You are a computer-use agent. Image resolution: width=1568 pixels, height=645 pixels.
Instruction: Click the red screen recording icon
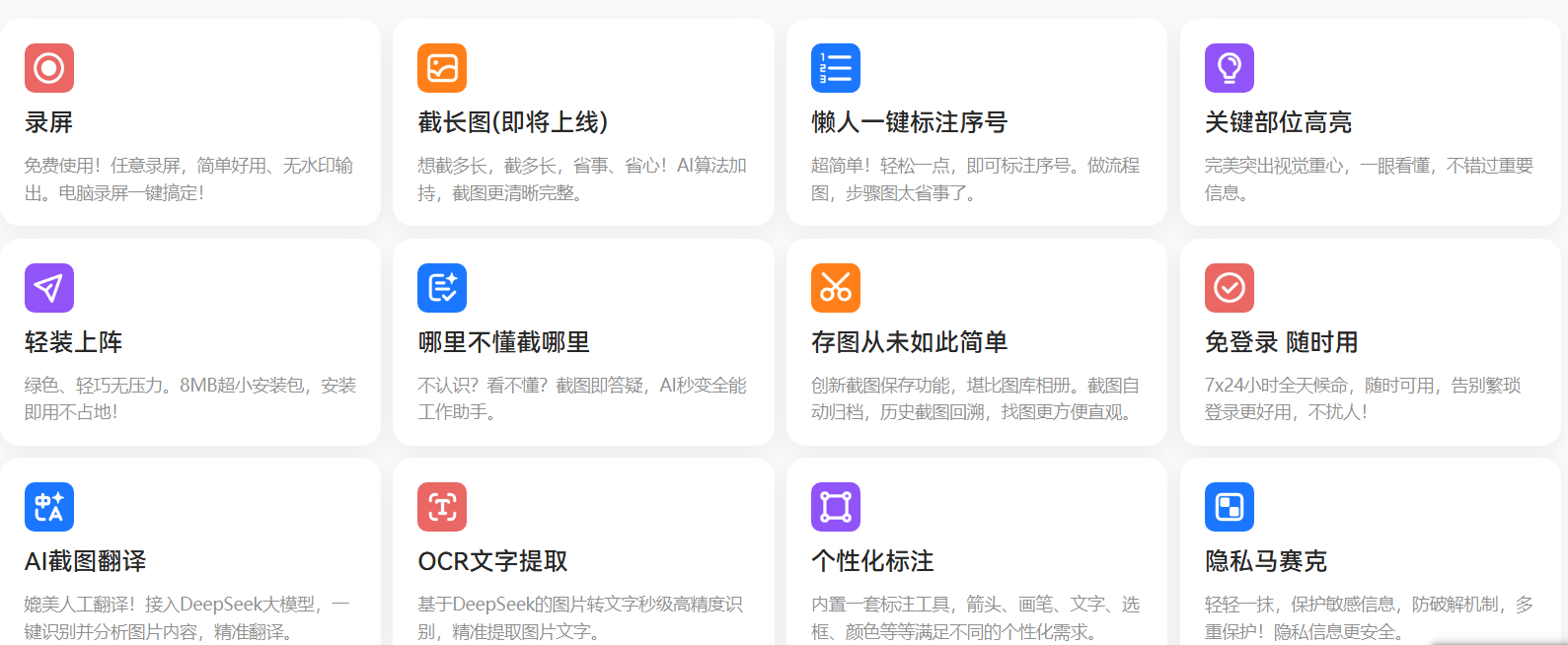click(49, 68)
